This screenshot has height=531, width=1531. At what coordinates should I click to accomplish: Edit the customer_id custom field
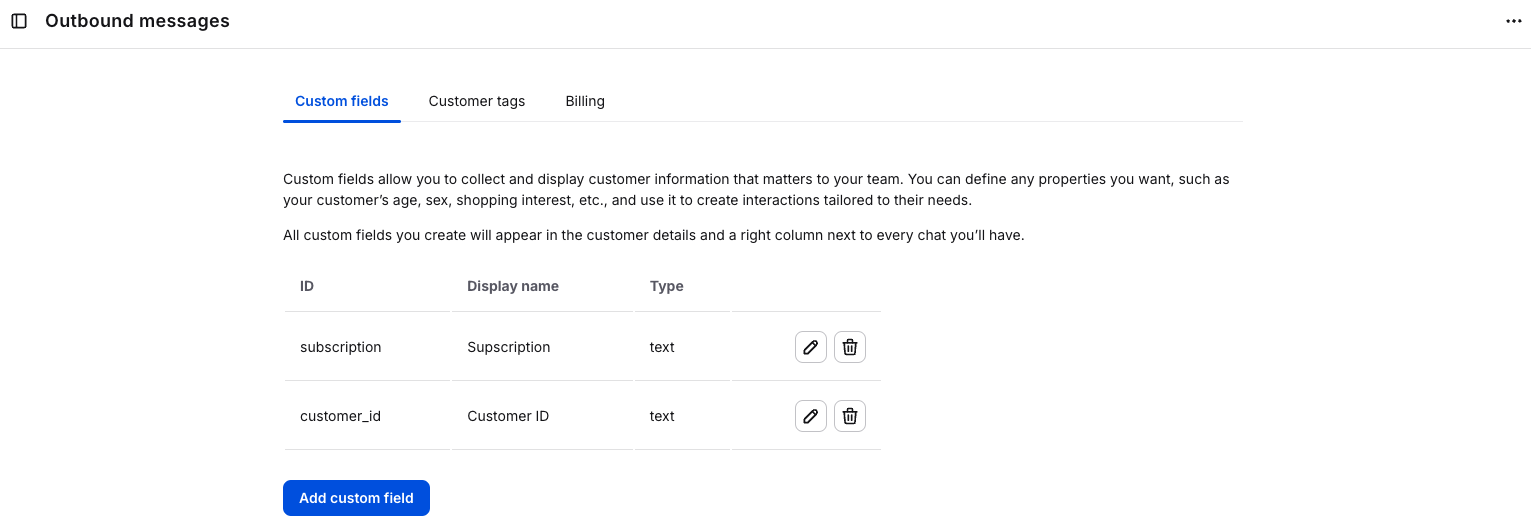[811, 416]
